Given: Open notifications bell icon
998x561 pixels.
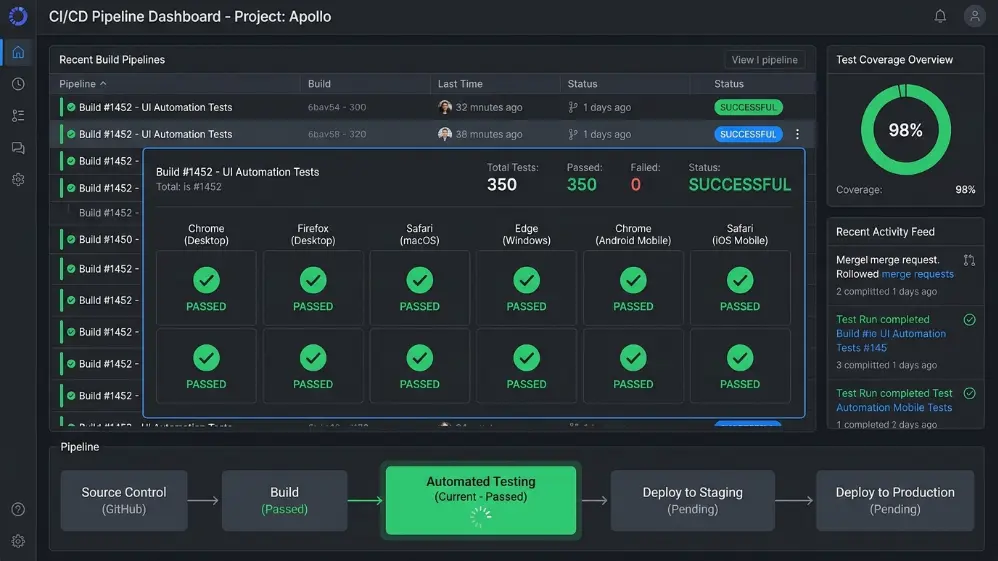Looking at the screenshot, I should click(x=940, y=16).
